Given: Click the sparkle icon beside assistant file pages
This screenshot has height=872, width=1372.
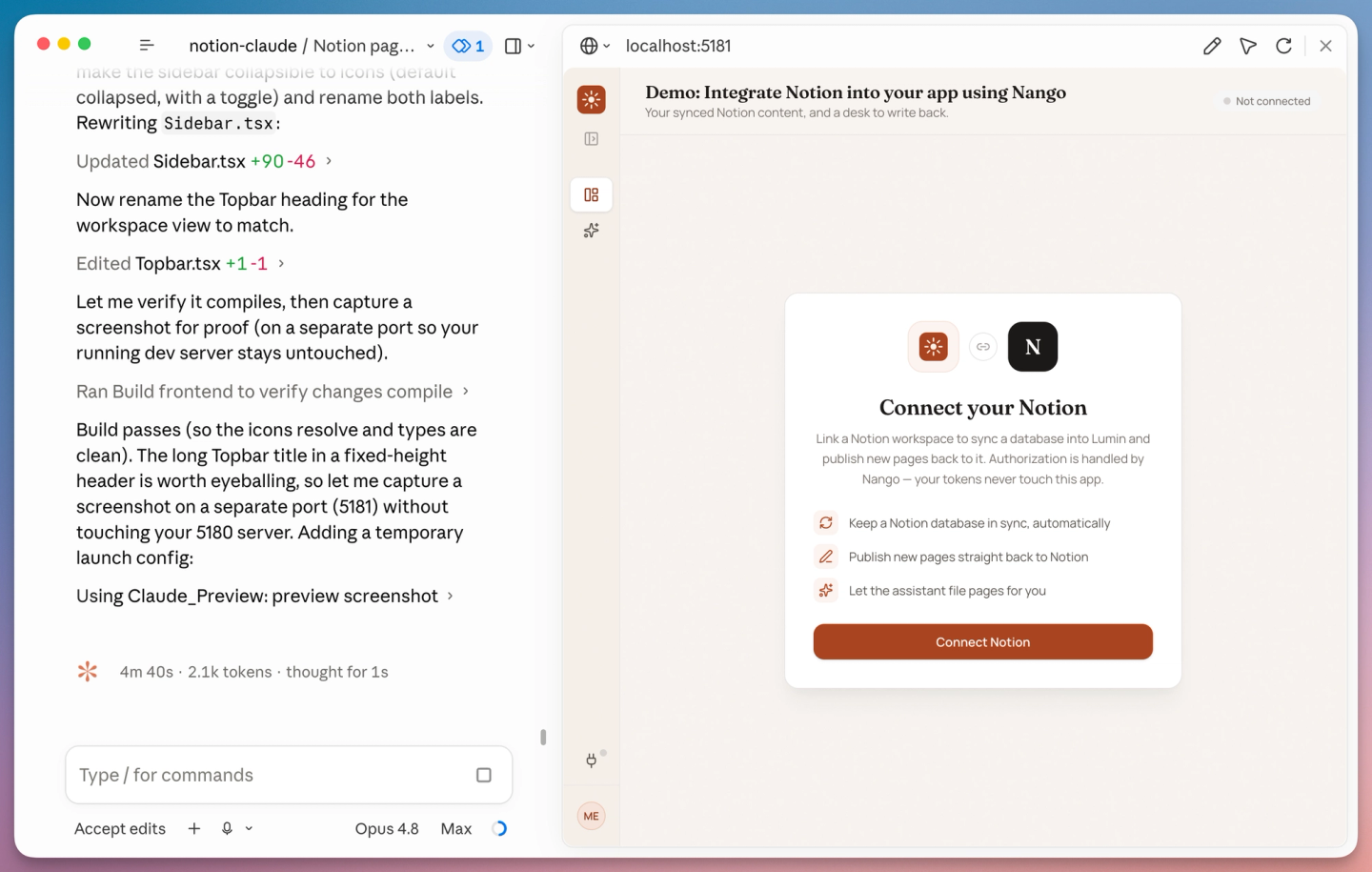Looking at the screenshot, I should (826, 591).
